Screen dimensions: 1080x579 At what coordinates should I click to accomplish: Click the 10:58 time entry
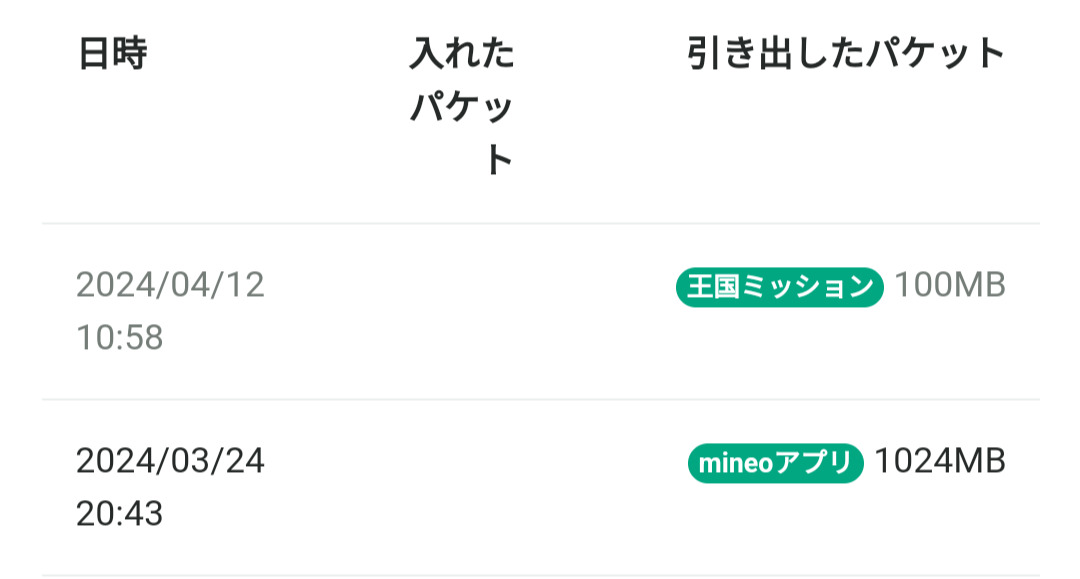click(119, 338)
